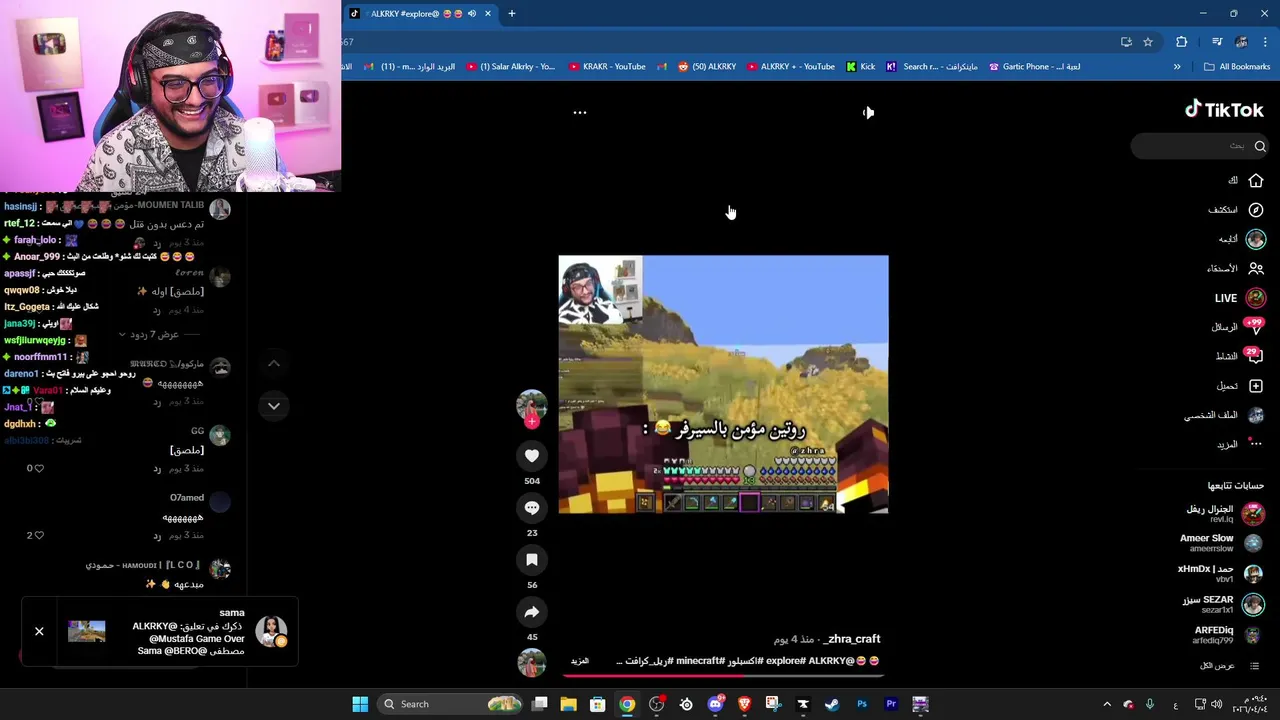Open the three-dot options above the video
1280x720 pixels.
click(579, 113)
